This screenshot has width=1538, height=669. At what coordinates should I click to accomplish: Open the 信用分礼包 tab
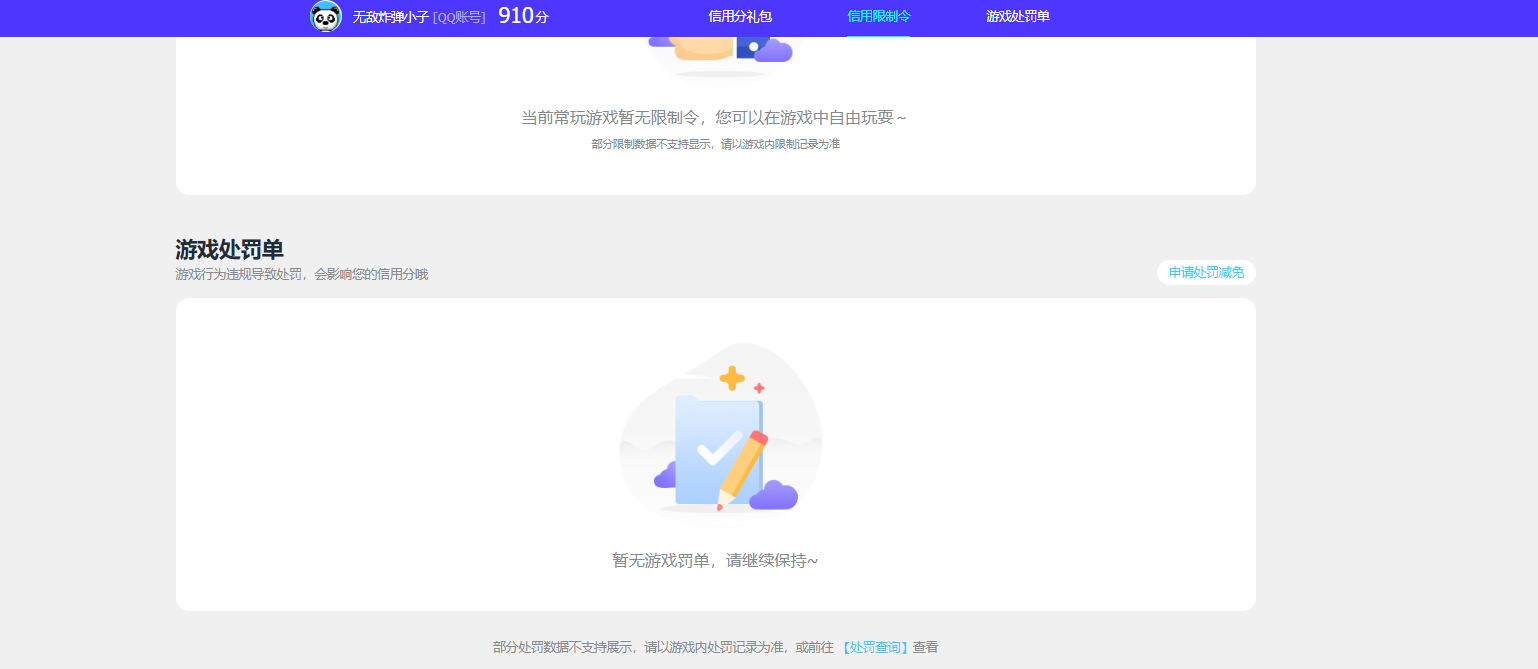pos(740,17)
